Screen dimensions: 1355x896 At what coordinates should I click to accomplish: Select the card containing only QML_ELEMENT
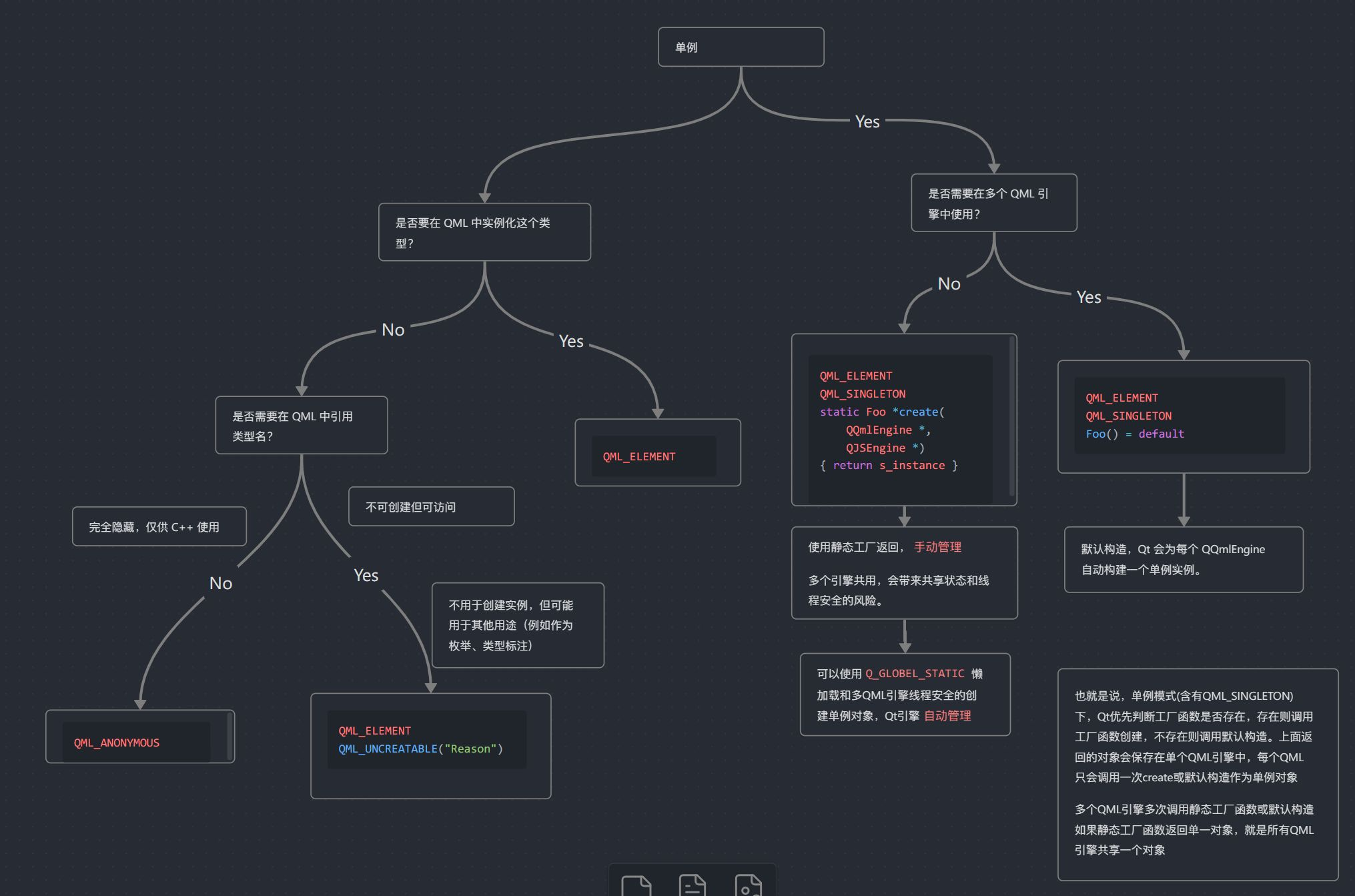pyautogui.click(x=657, y=452)
